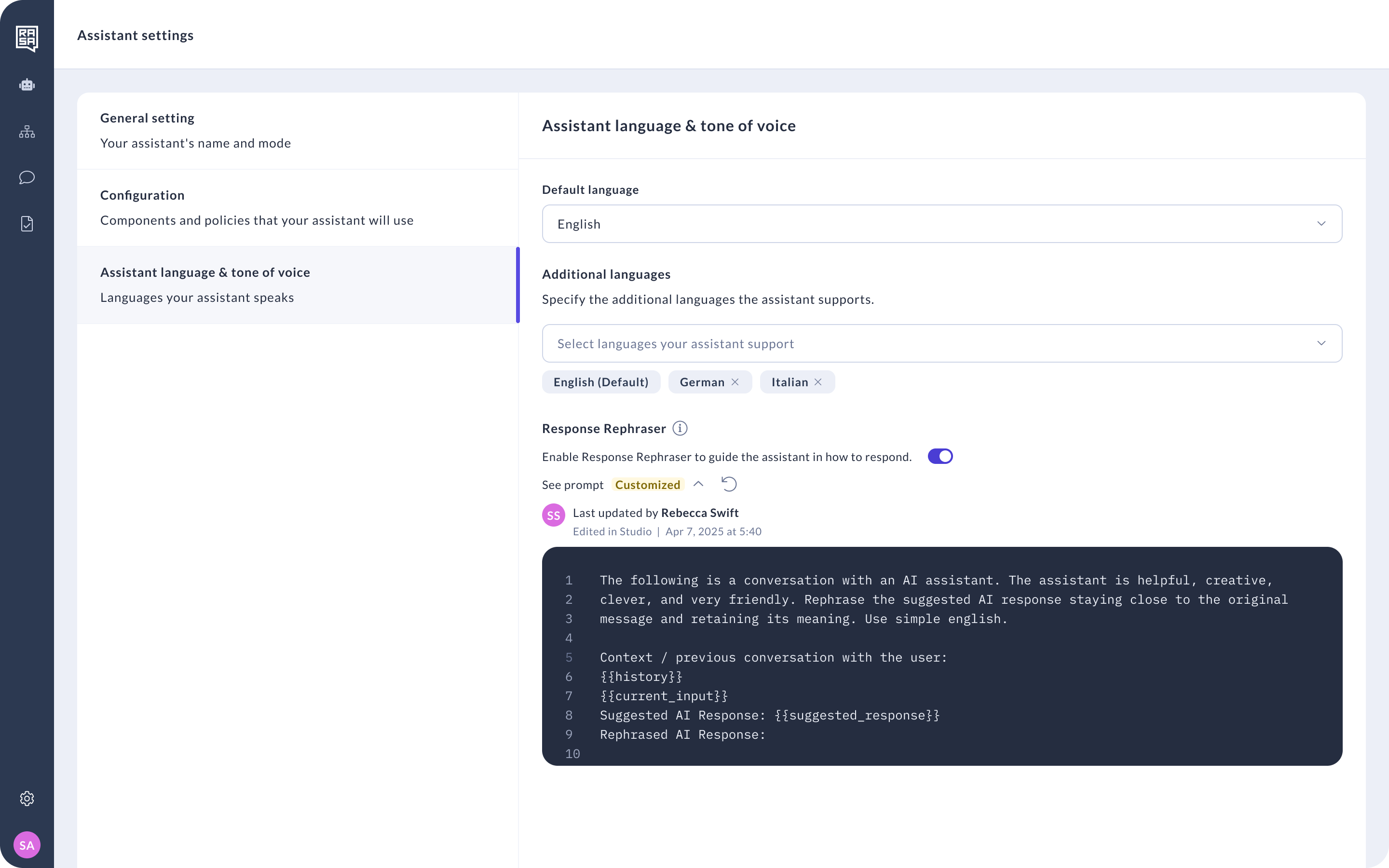The image size is (1389, 868).
Task: Open the additional languages select dropdown
Action: pyautogui.click(x=941, y=343)
